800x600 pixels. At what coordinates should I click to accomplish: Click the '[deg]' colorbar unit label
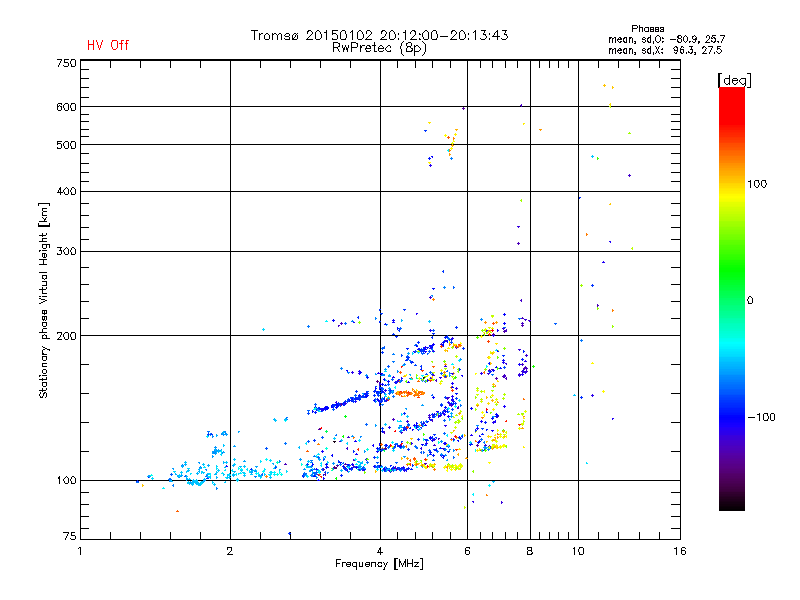734,80
